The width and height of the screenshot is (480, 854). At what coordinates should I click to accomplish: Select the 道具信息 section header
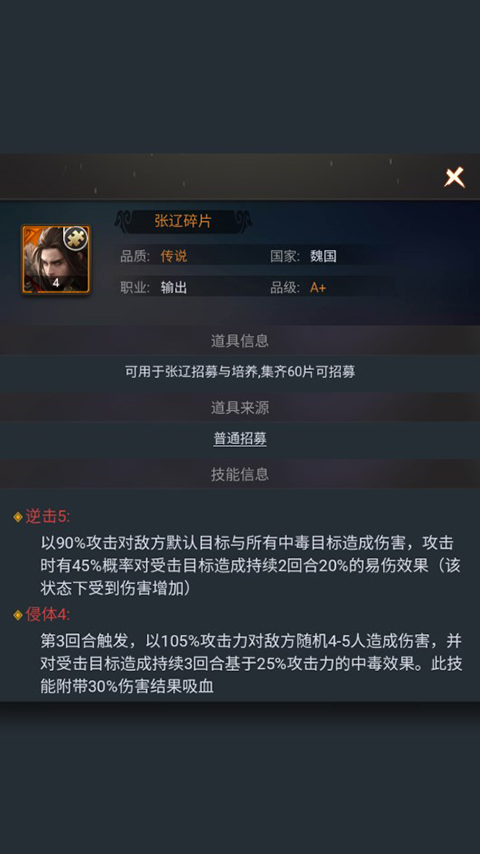point(240,341)
